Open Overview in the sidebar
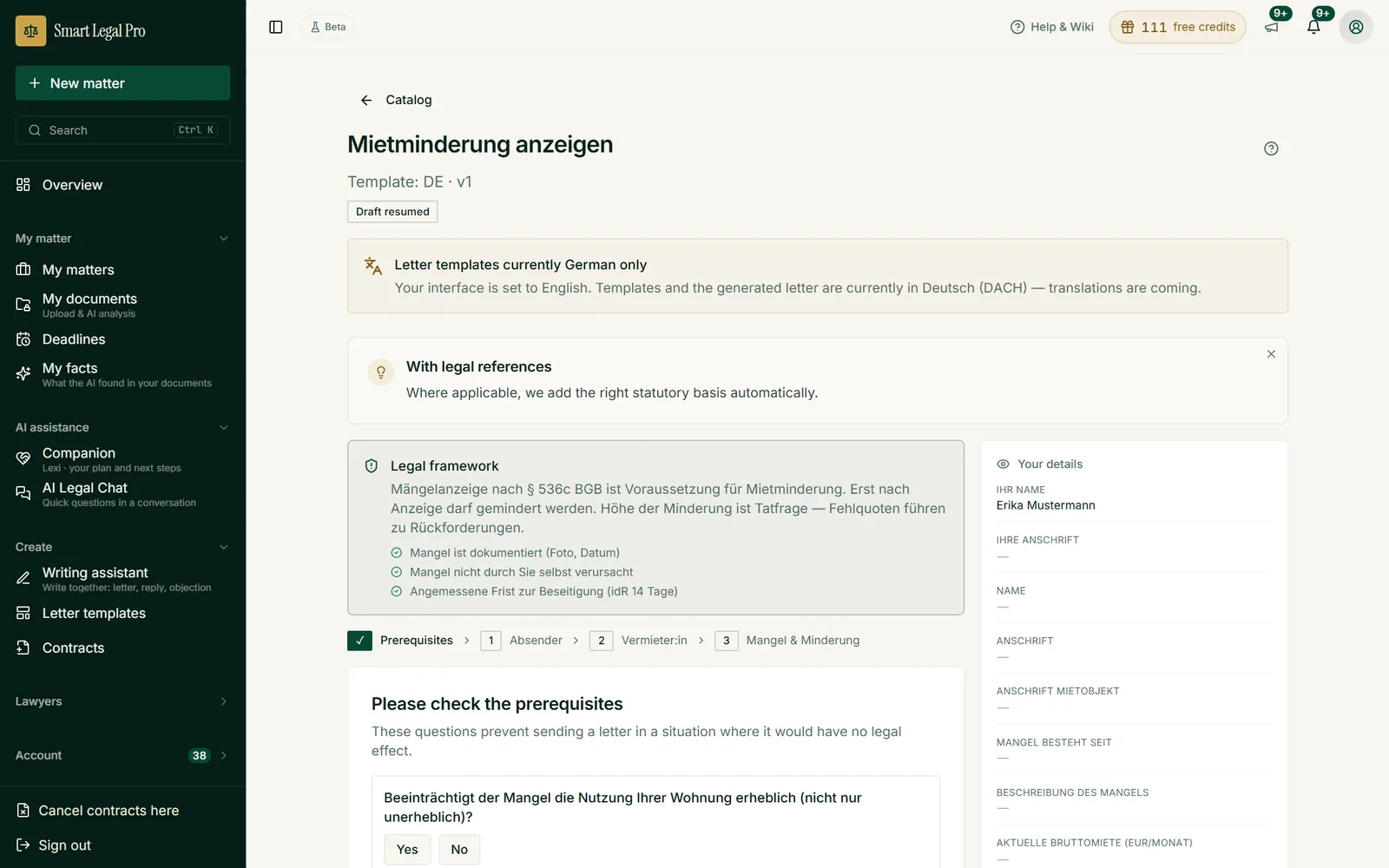The width and height of the screenshot is (1389, 868). pos(122,185)
